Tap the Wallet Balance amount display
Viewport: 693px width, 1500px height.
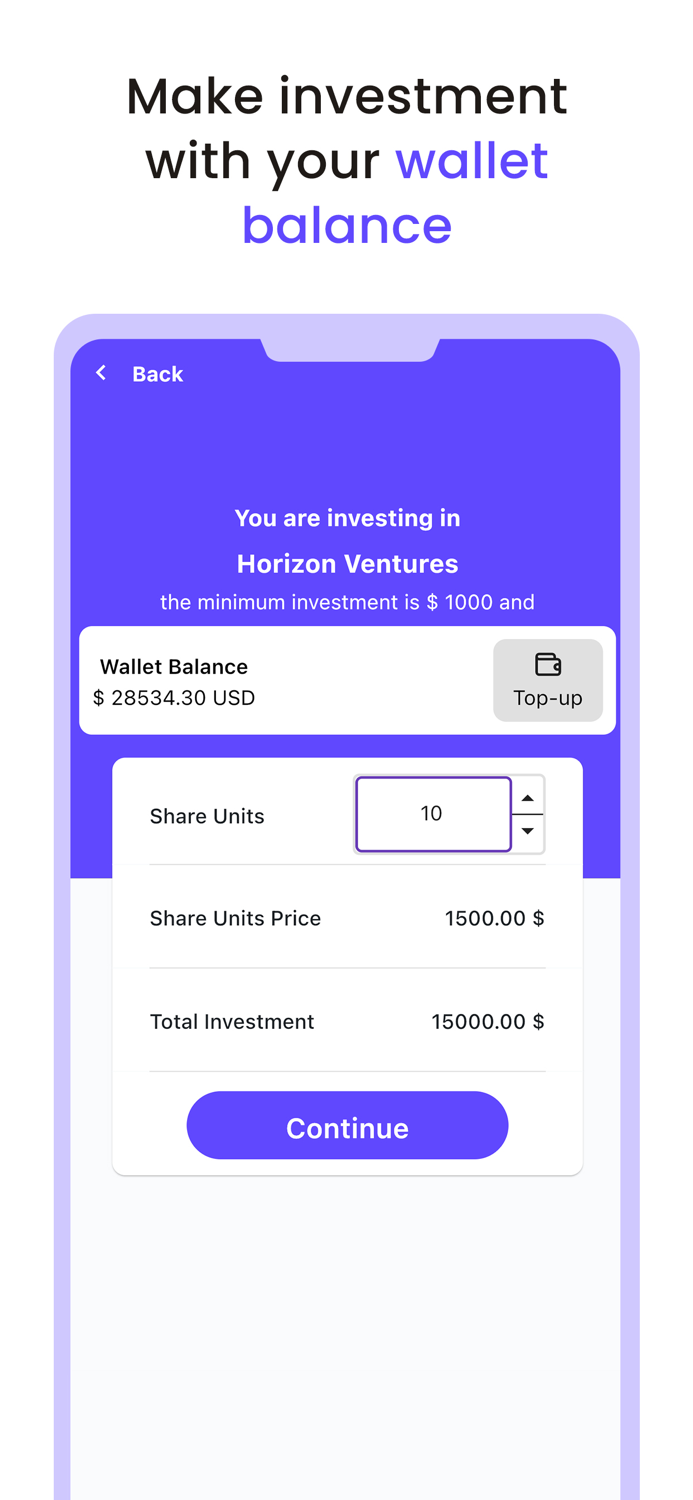(174, 698)
